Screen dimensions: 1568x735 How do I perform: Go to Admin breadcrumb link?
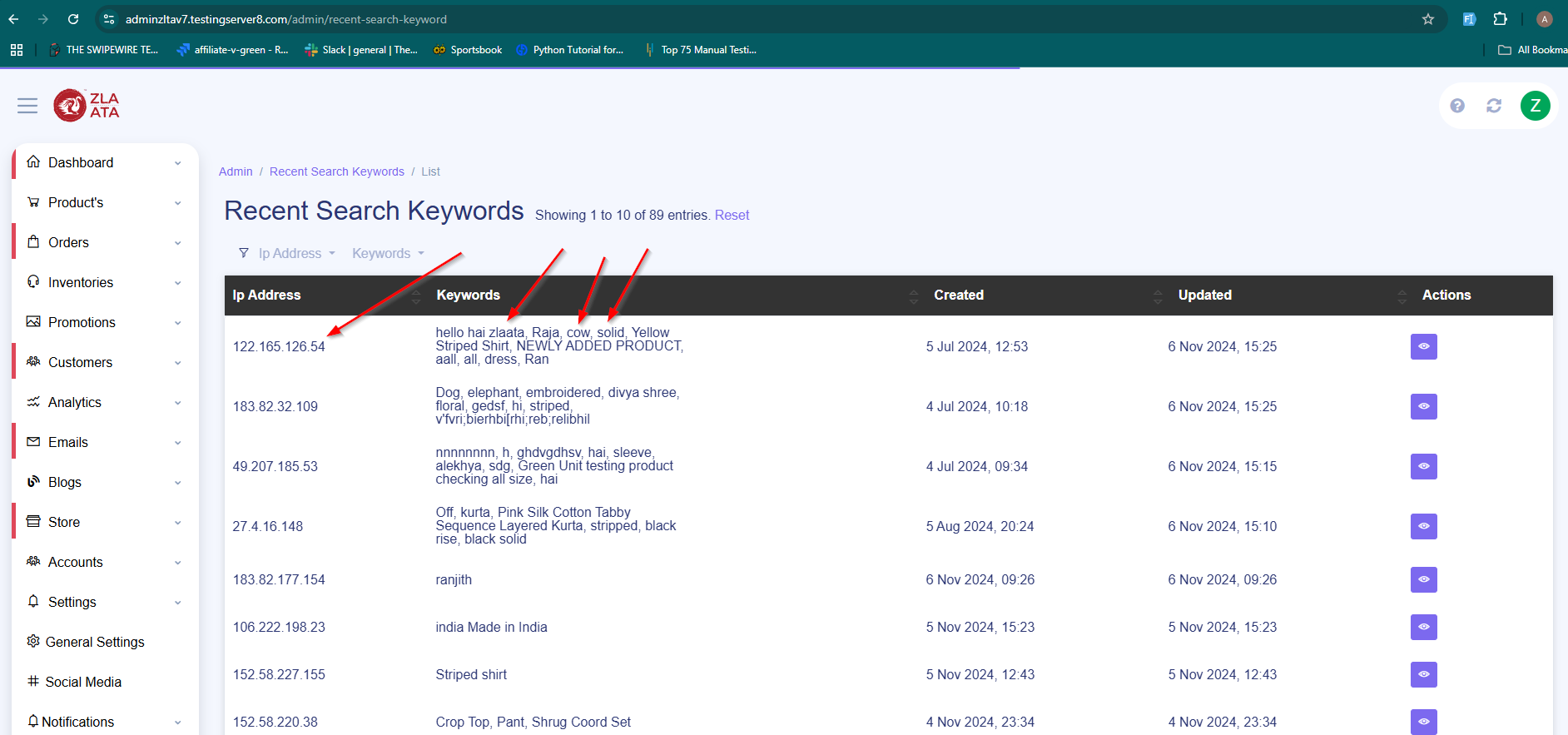coord(236,171)
